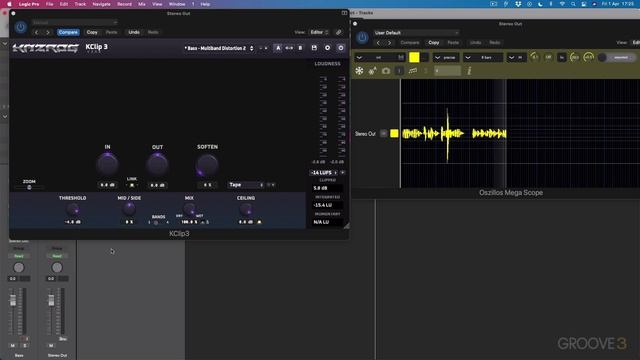Click the IN value field below the IN knob
The image size is (640, 360).
107,185
